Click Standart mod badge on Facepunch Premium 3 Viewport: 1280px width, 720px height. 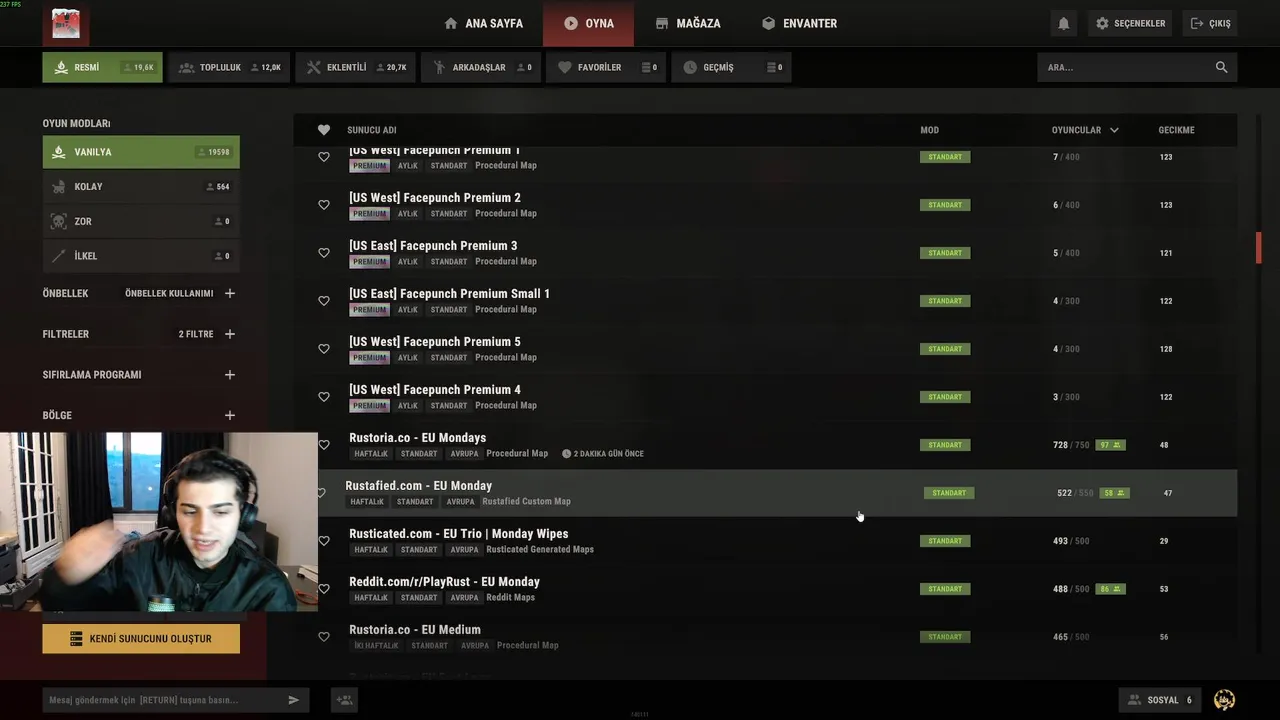click(945, 253)
